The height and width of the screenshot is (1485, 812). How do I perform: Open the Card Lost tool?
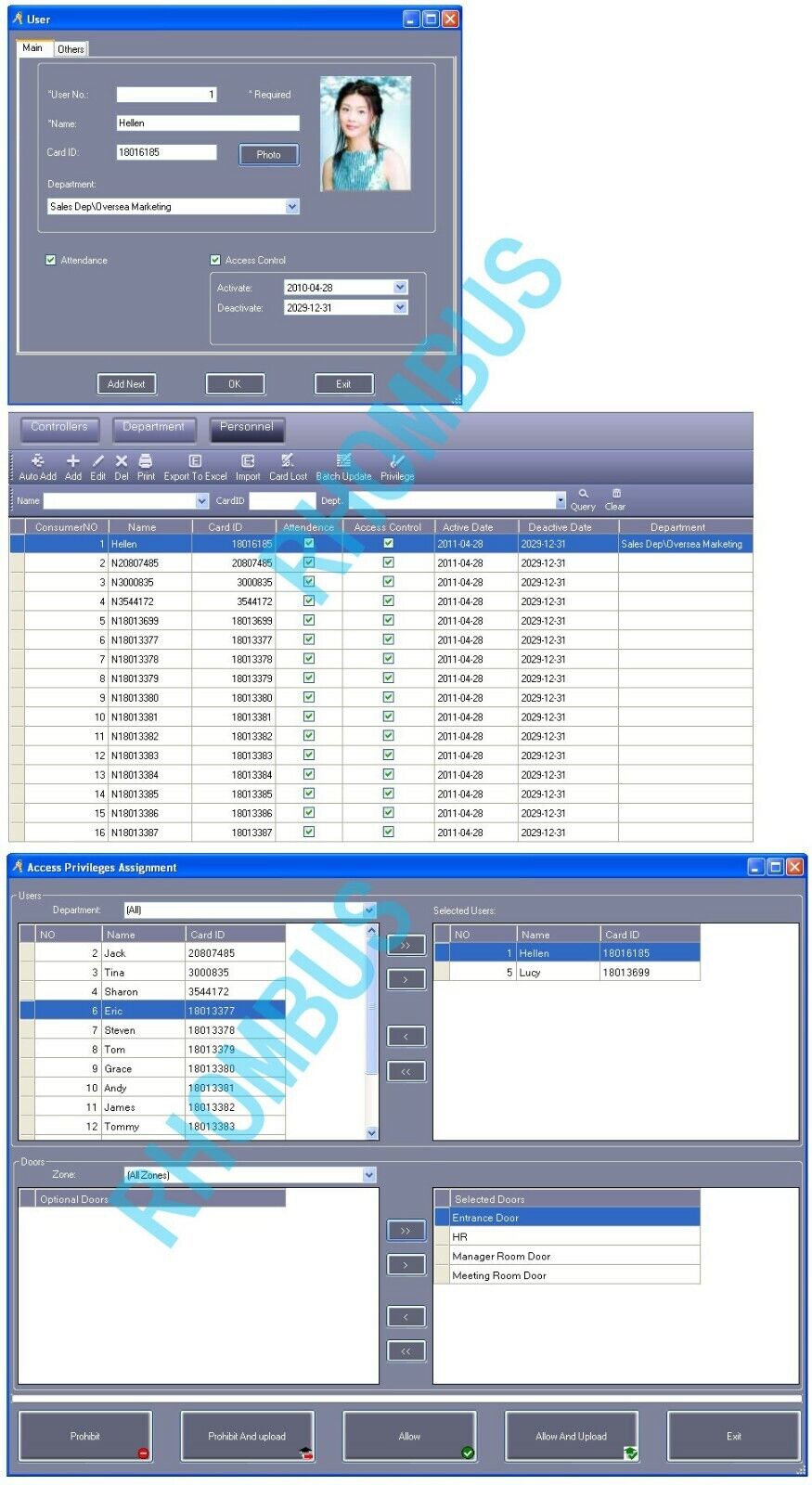pyautogui.click(x=288, y=461)
